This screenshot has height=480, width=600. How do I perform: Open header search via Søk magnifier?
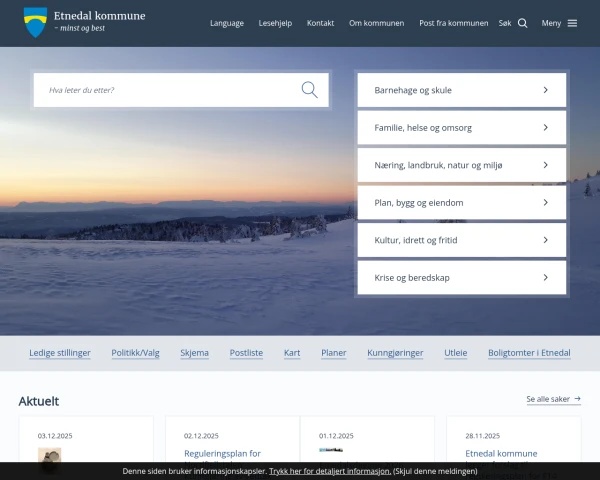pyautogui.click(x=522, y=23)
